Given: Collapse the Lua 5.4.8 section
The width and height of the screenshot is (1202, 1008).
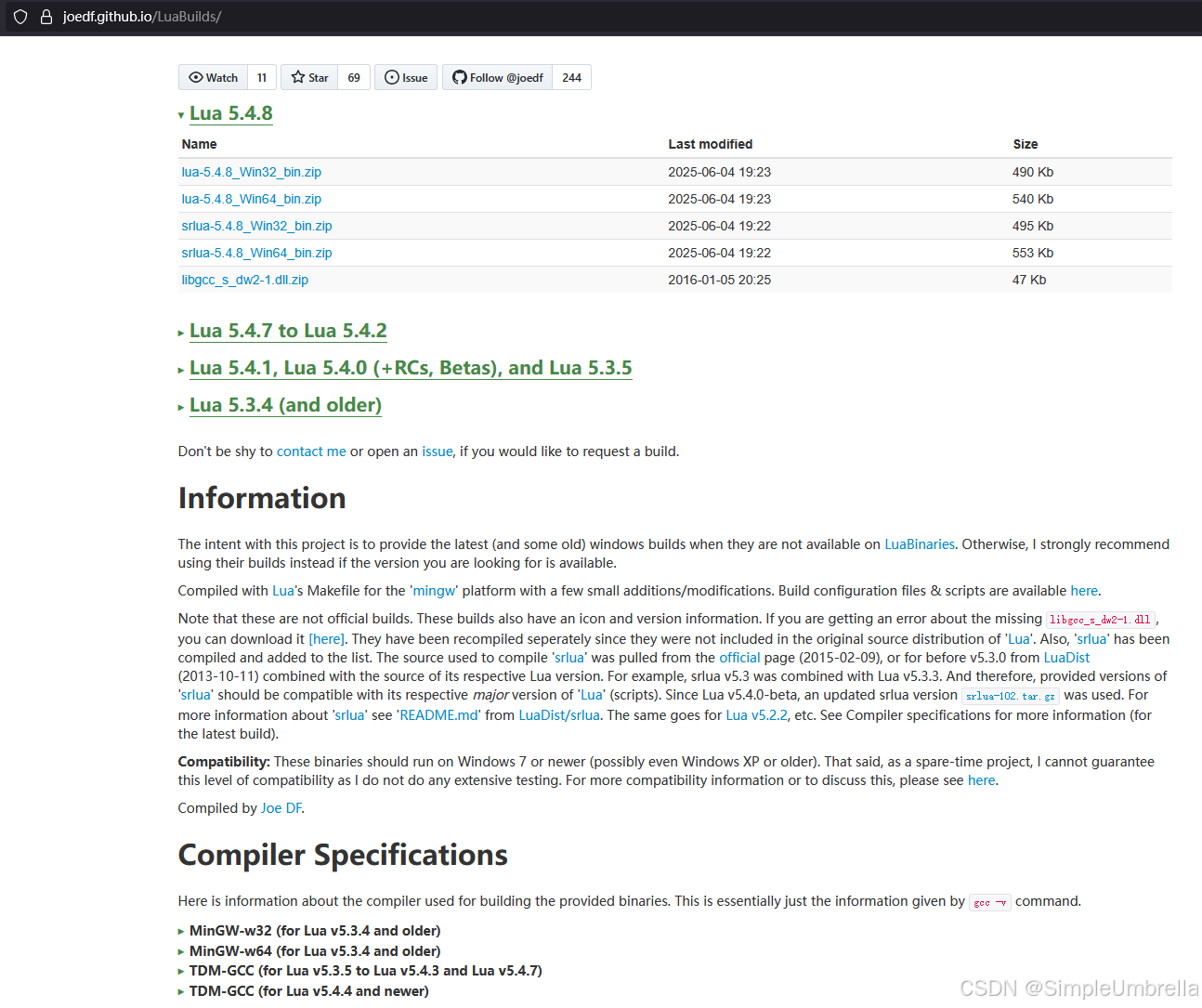Looking at the screenshot, I should (x=230, y=113).
